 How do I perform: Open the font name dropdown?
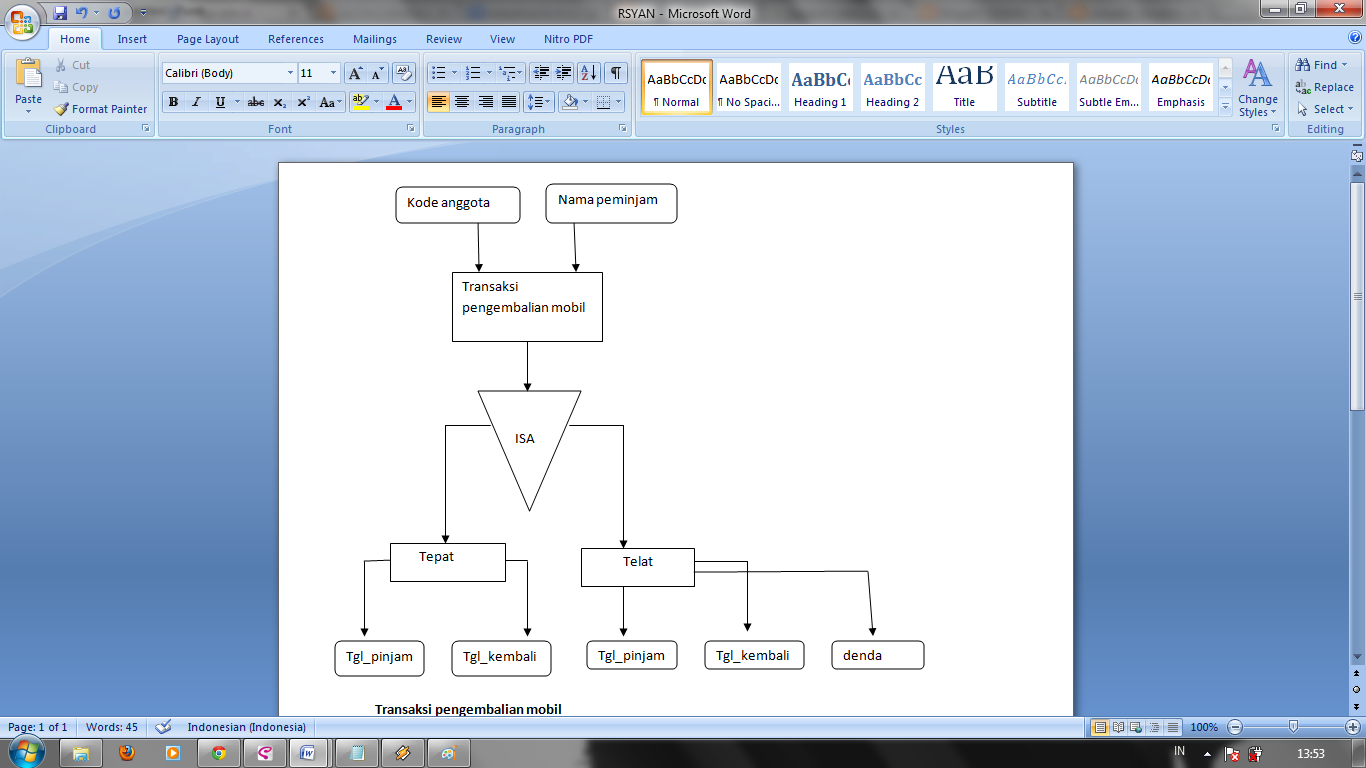pos(290,73)
